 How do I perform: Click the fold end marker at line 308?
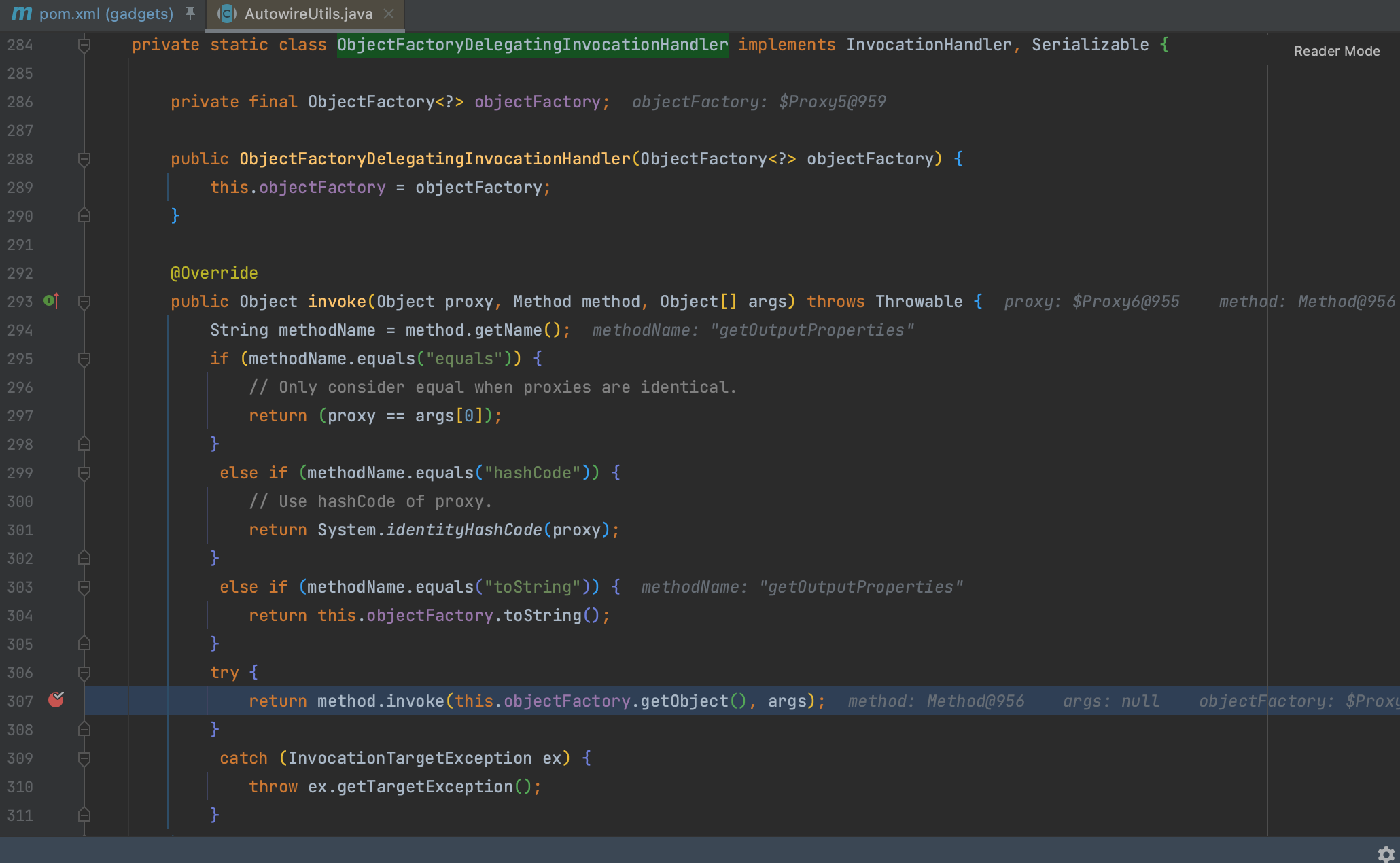[x=84, y=729]
